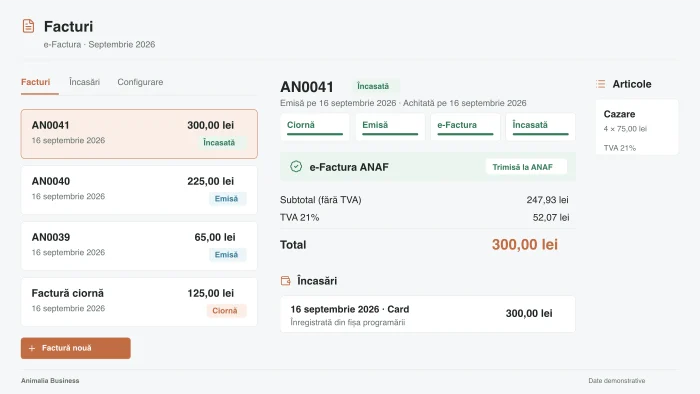
Task: Select the Emisă status step
Action: pyautogui.click(x=390, y=127)
